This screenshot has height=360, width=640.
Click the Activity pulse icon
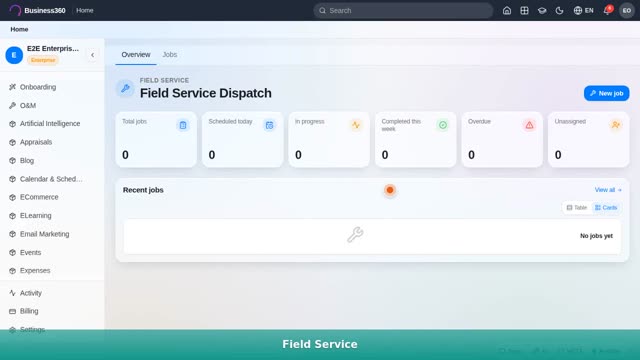13,293
